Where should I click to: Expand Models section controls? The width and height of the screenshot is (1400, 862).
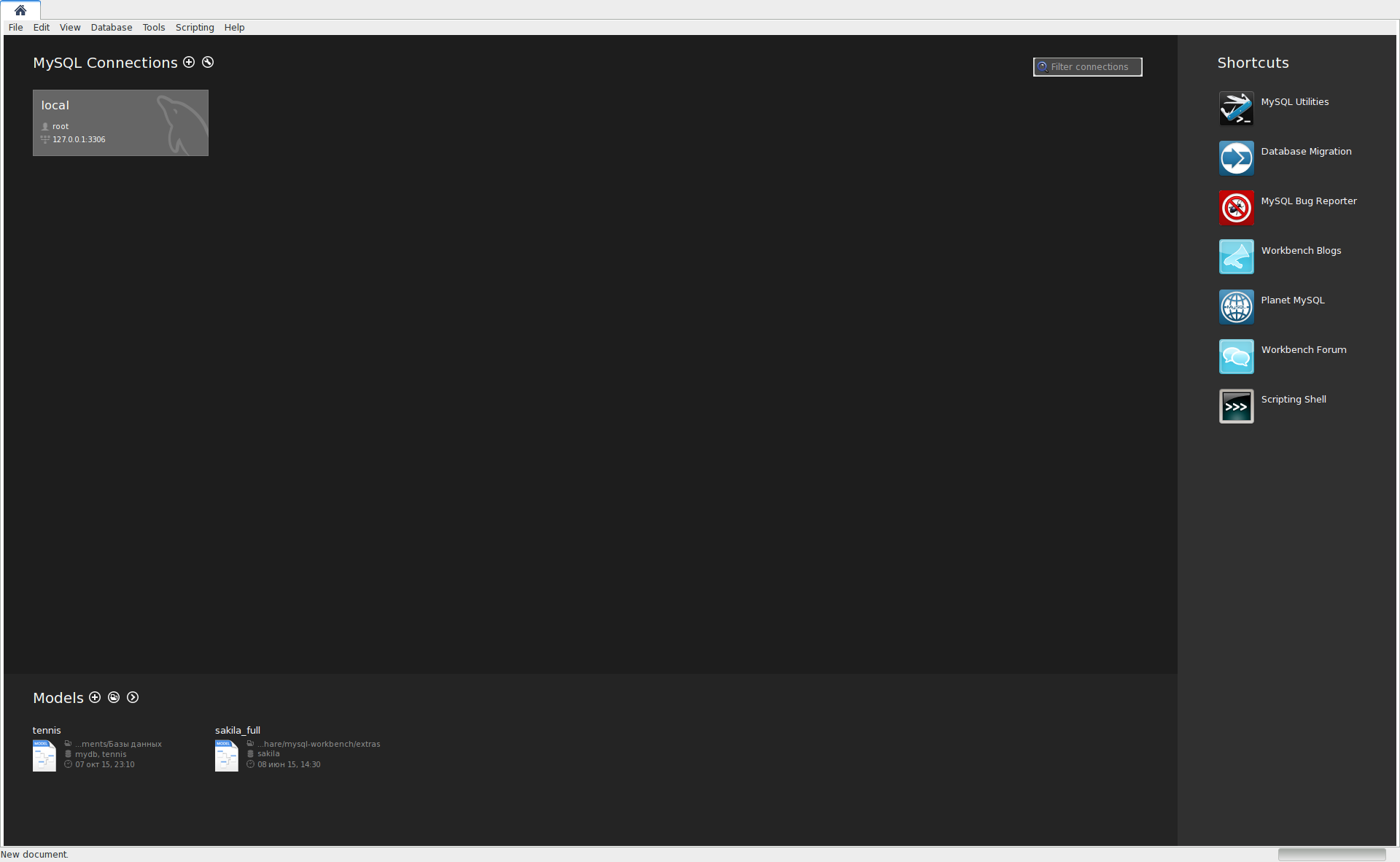click(132, 697)
